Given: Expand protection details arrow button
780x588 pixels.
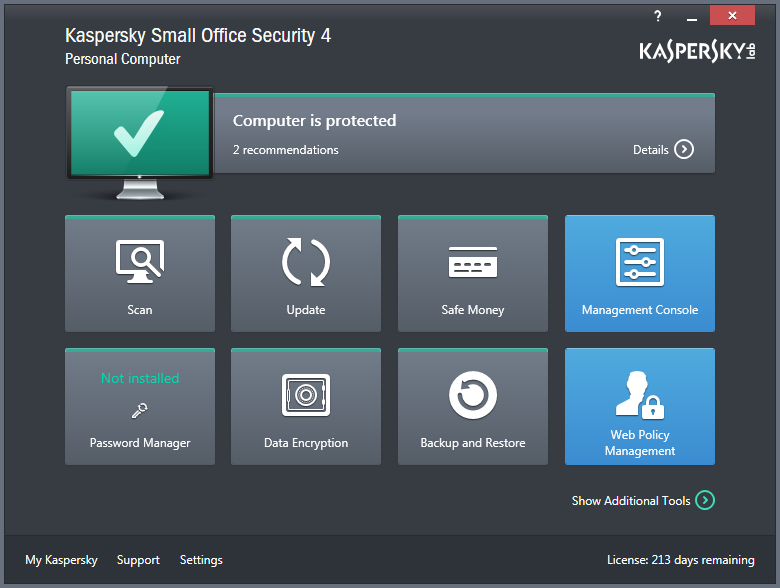Looking at the screenshot, I should (684, 150).
